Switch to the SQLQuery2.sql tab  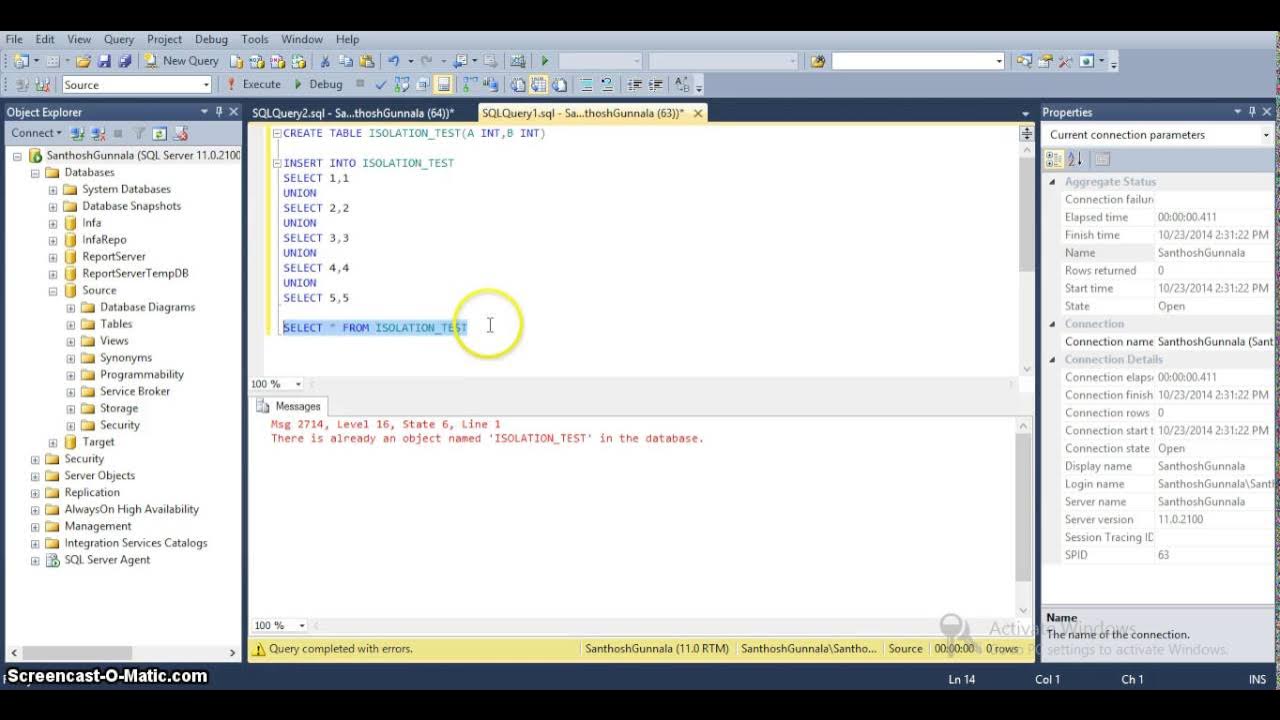[x=353, y=113]
